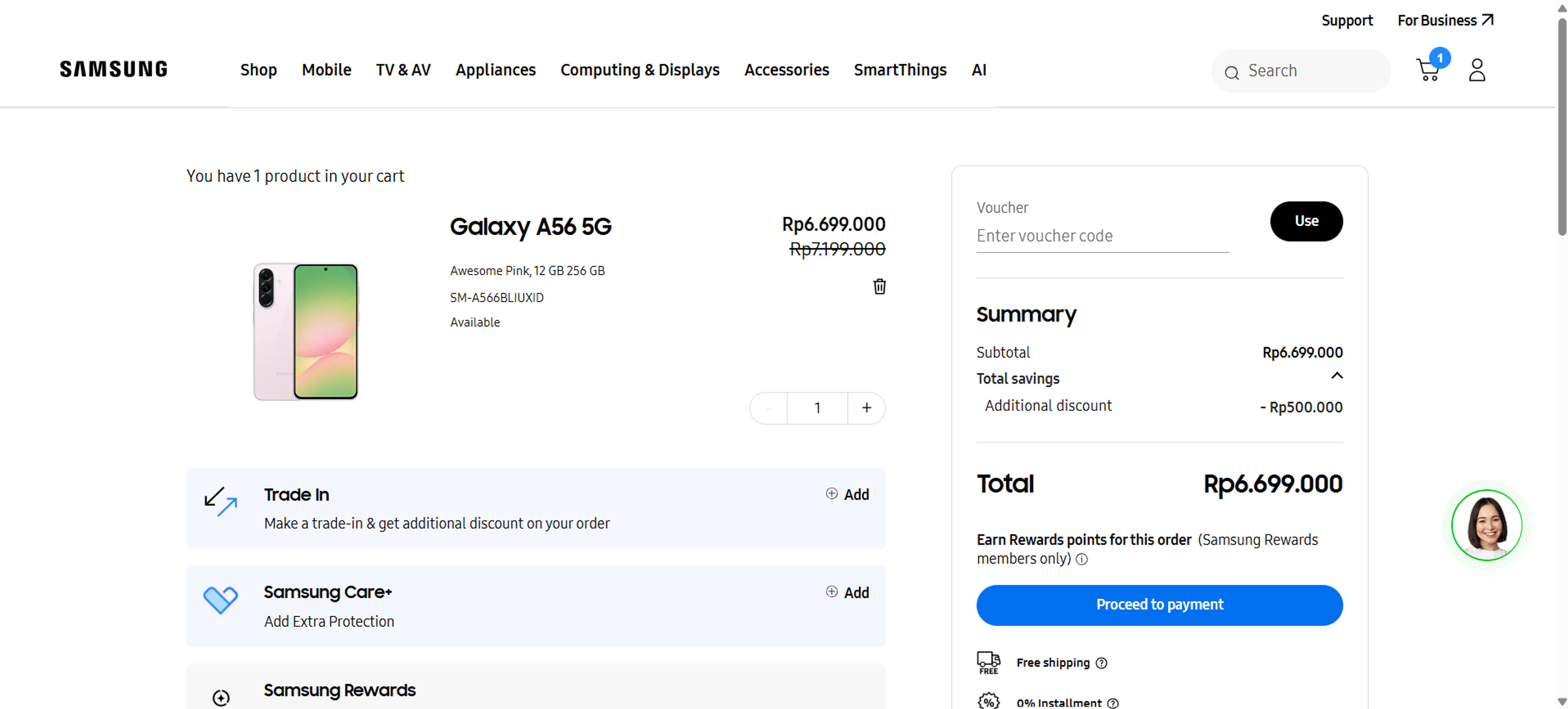Open the Accessories menu

click(x=786, y=70)
